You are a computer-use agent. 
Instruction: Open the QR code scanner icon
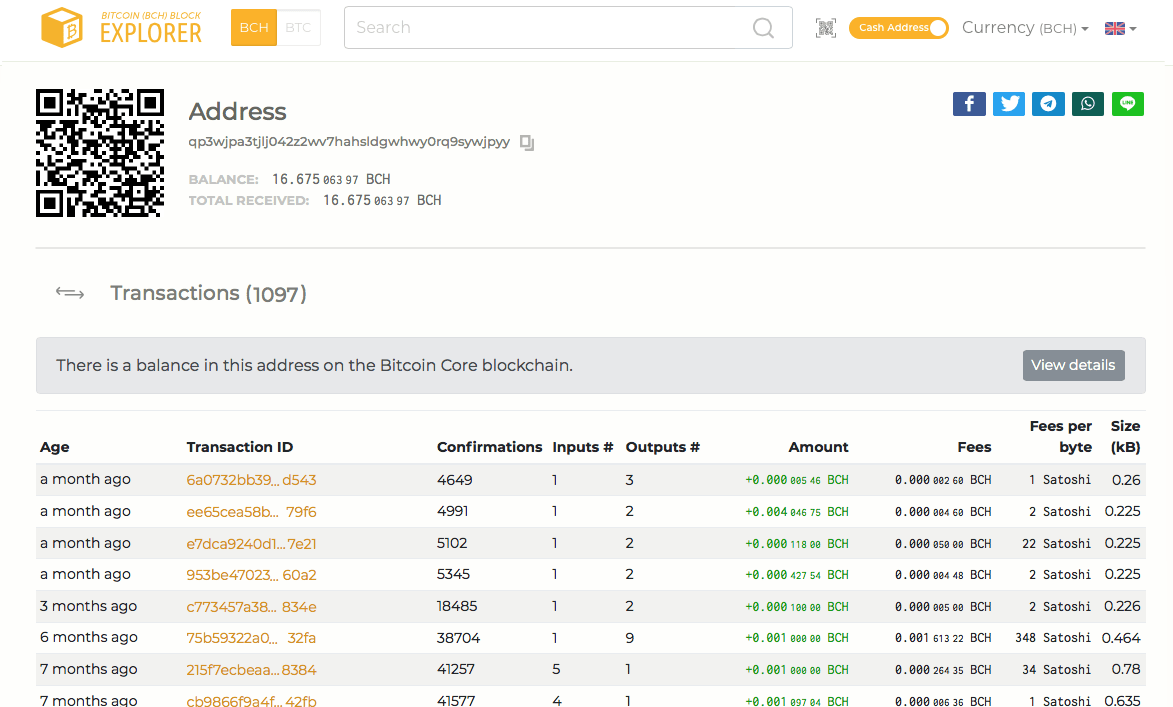click(826, 27)
